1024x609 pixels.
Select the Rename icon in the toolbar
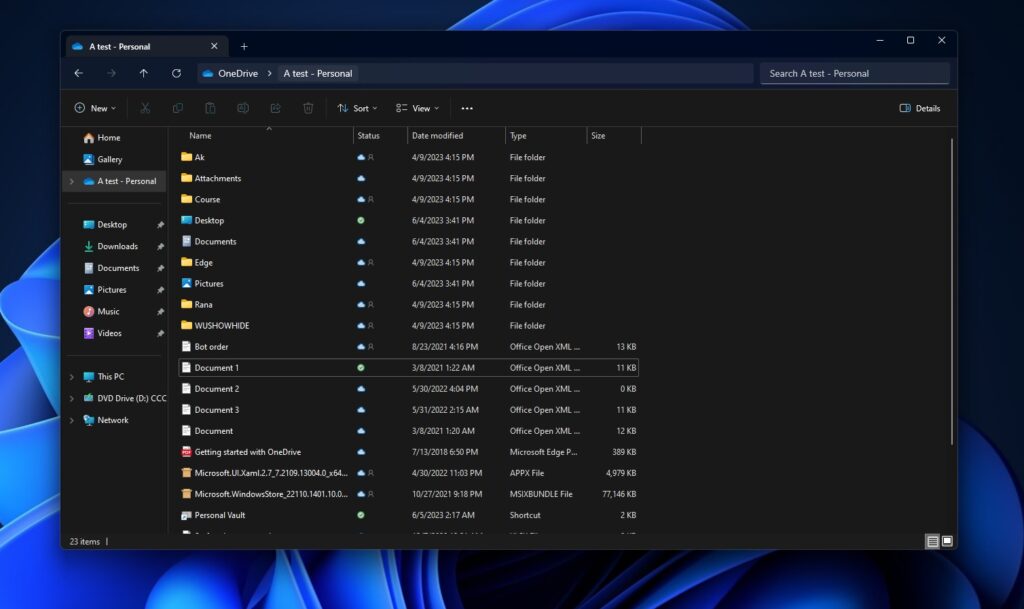point(243,108)
